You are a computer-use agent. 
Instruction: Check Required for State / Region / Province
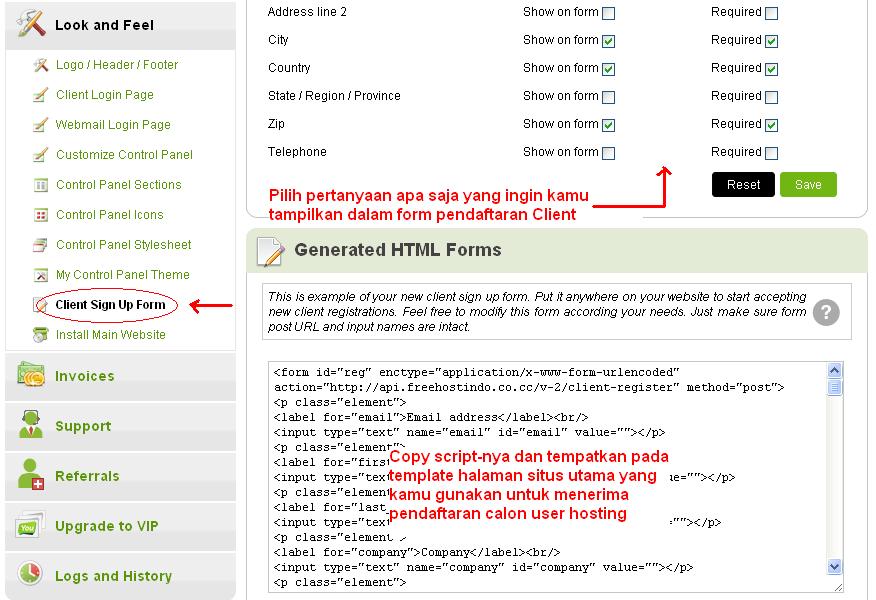[772, 97]
